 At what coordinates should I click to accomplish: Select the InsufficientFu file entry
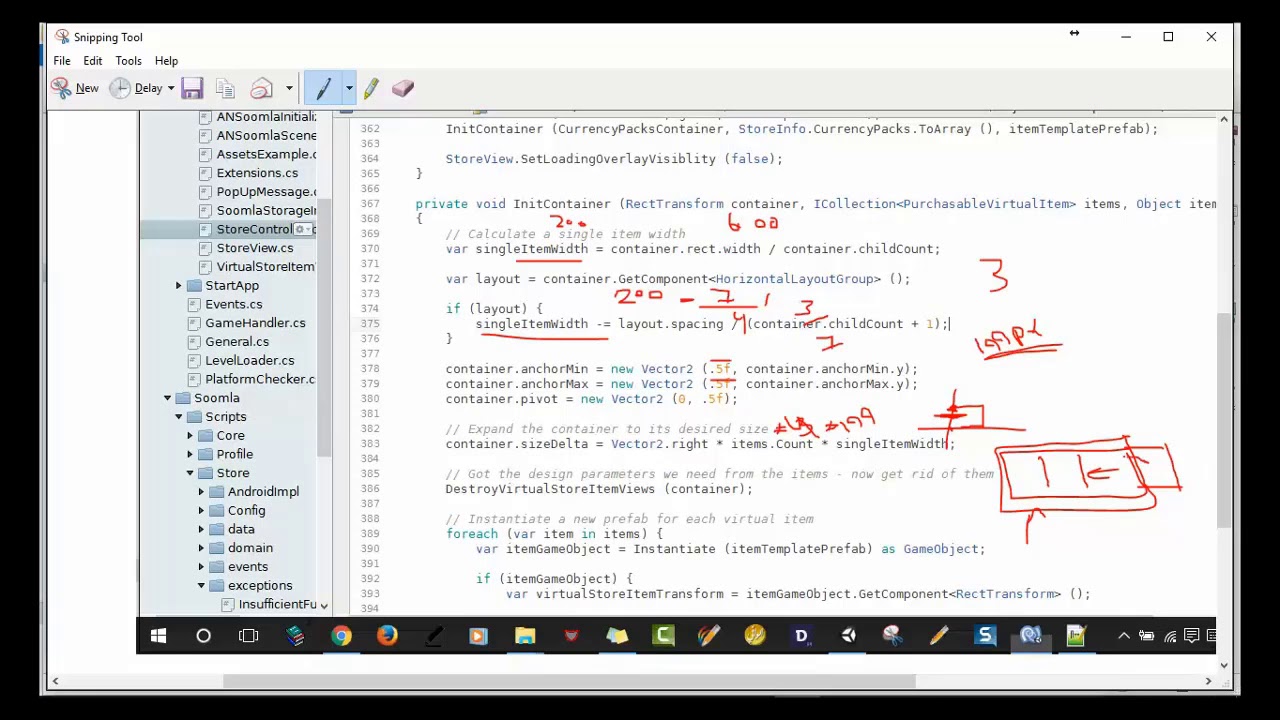(277, 604)
